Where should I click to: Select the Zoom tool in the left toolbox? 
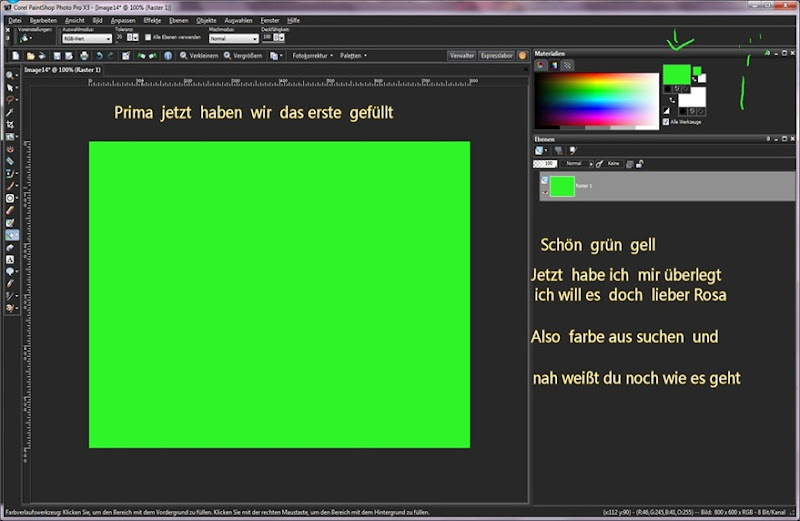10,76
